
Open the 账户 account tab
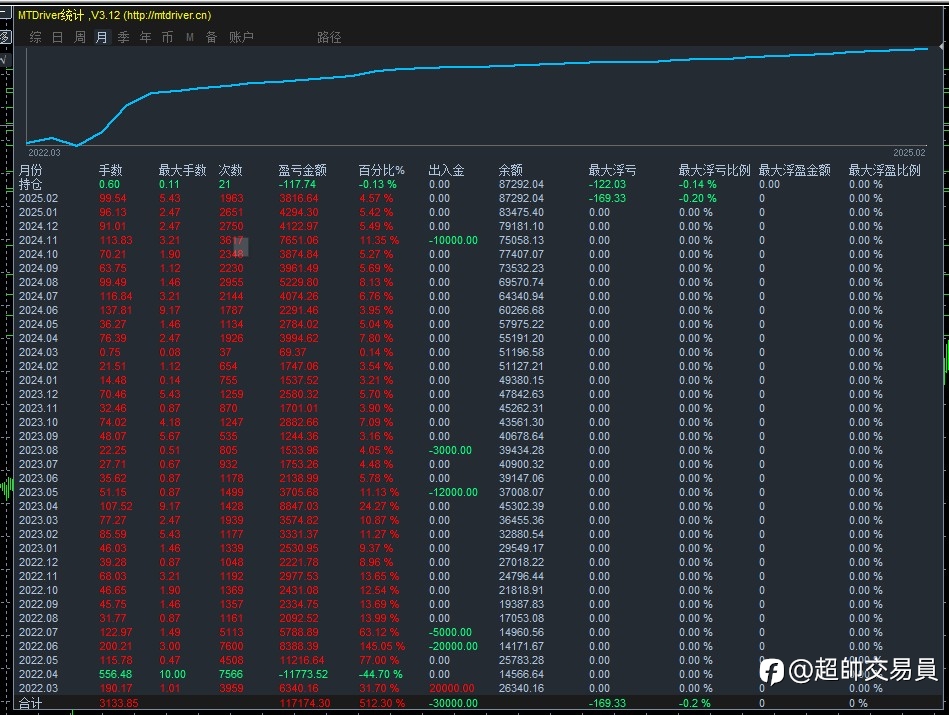241,38
